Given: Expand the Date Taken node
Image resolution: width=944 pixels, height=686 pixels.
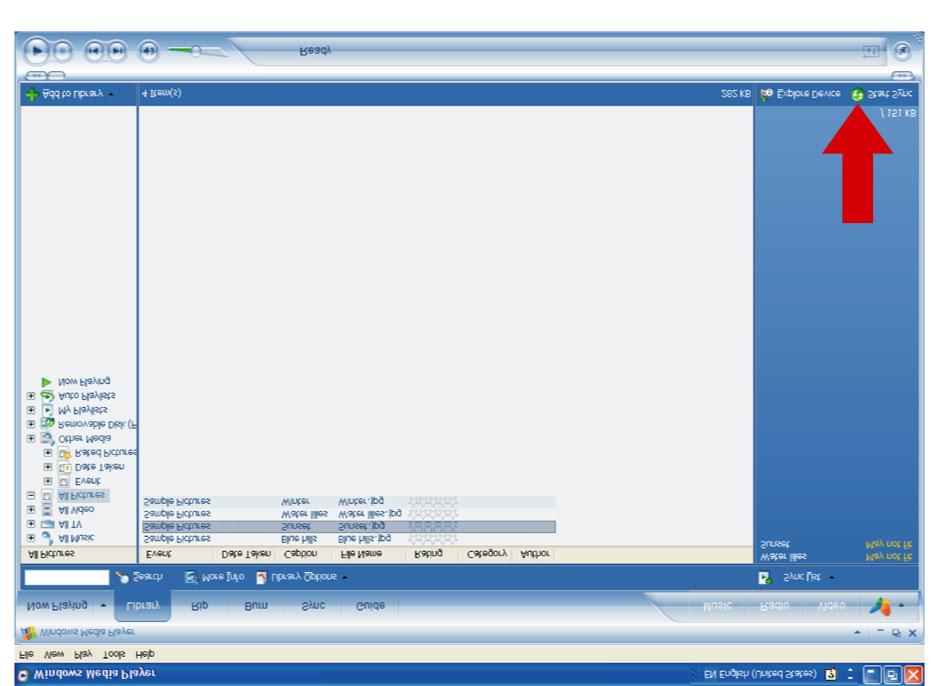Looking at the screenshot, I should [x=48, y=467].
